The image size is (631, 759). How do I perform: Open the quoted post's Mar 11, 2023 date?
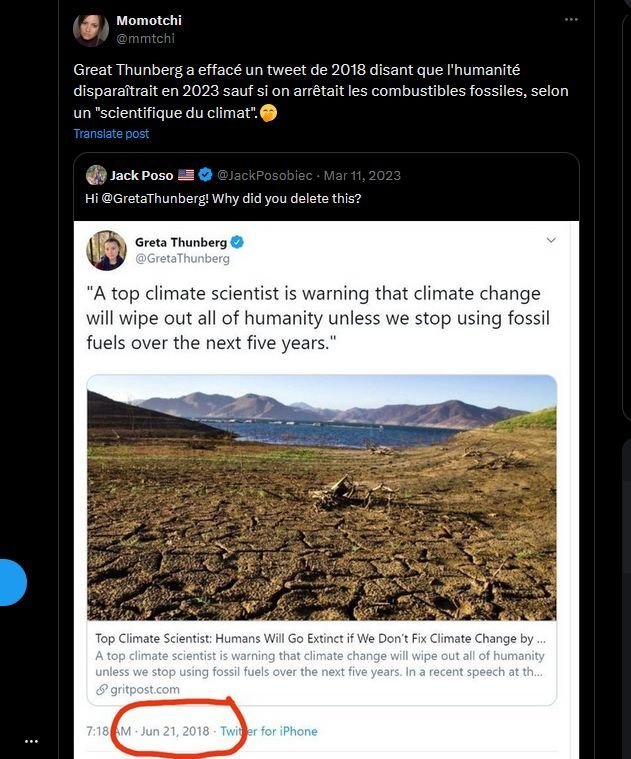pos(362,175)
